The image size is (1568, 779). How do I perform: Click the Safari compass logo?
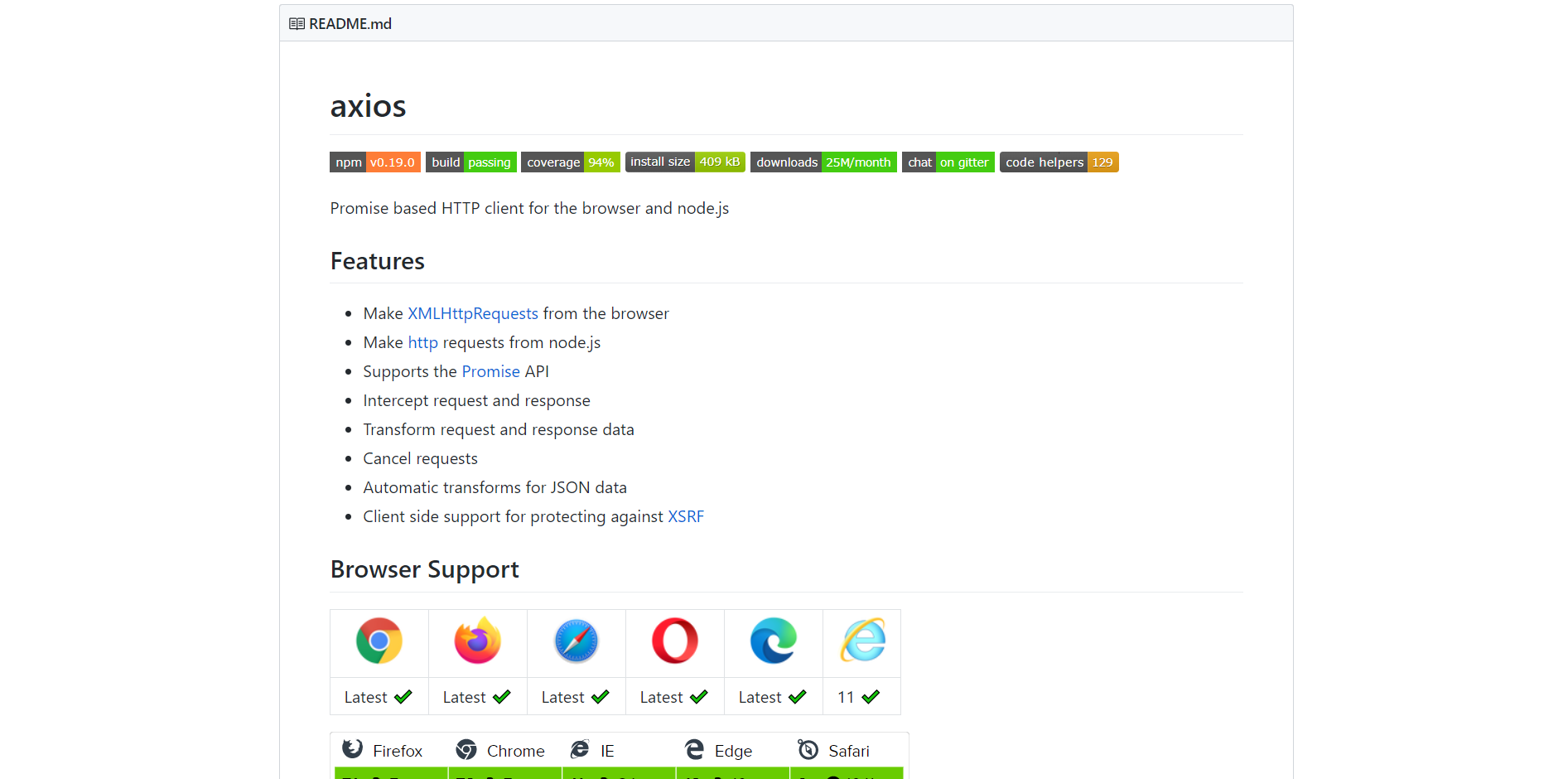click(577, 641)
